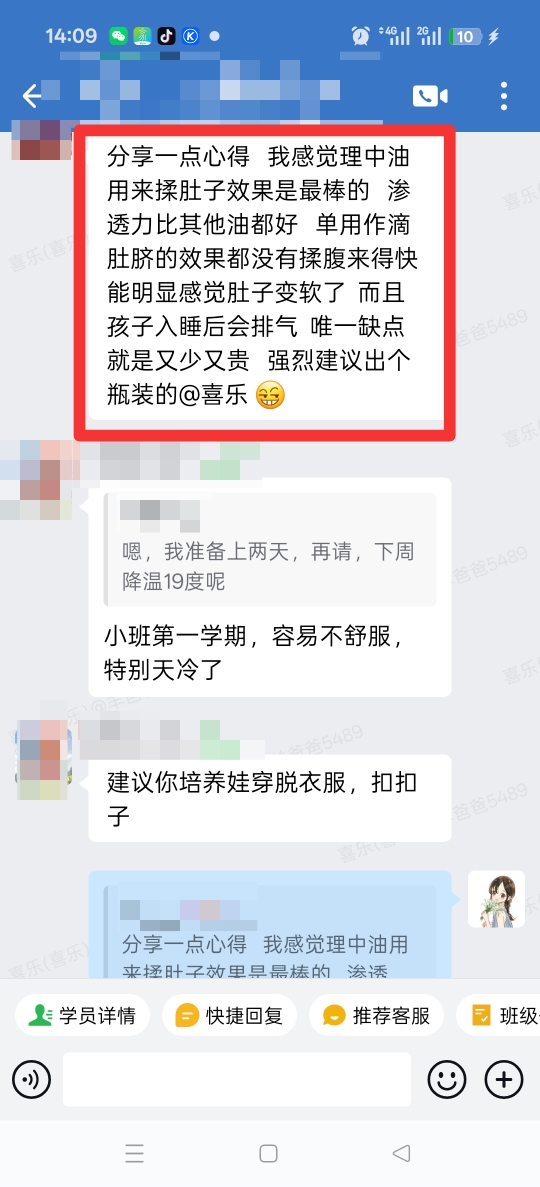Tap the blue quoted message bubble
The width and height of the screenshot is (540, 1187).
tap(270, 925)
